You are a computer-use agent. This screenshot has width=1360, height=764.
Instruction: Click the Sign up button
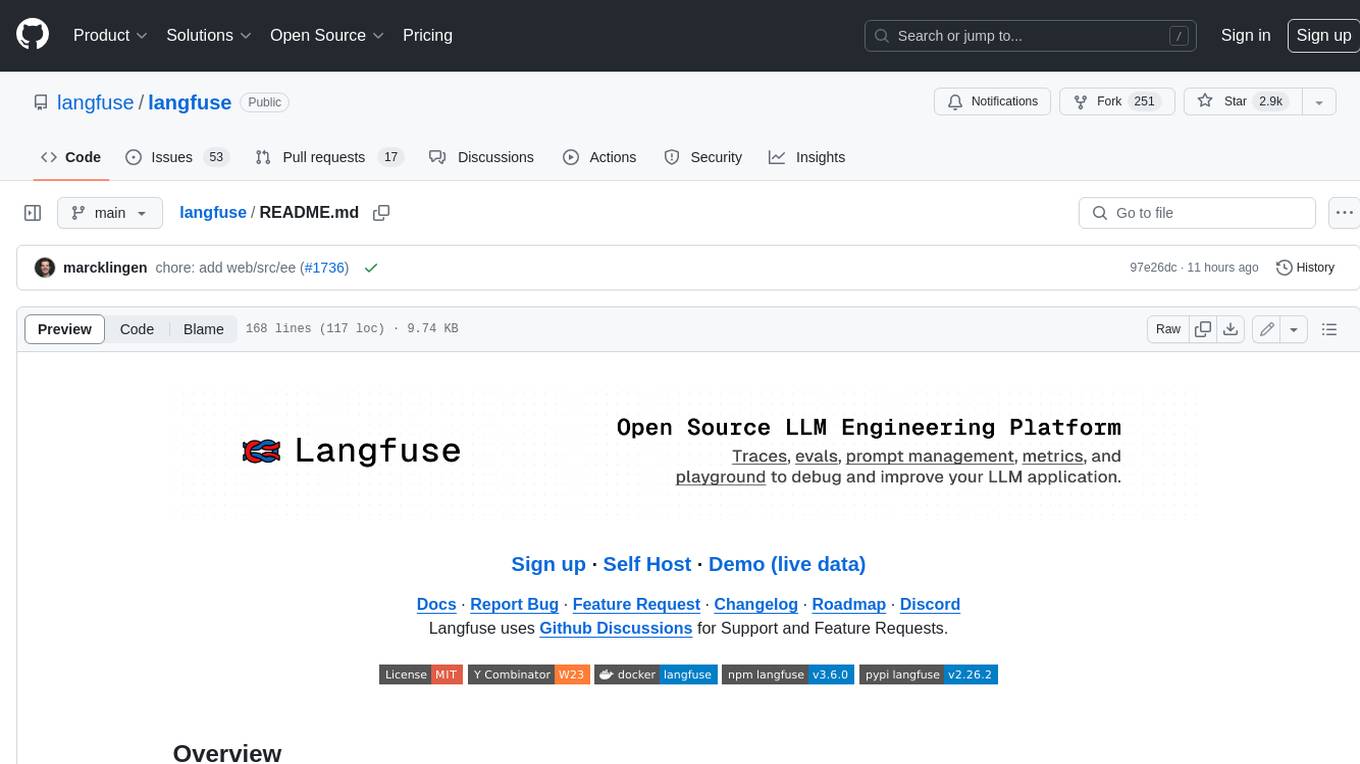pos(1323,35)
